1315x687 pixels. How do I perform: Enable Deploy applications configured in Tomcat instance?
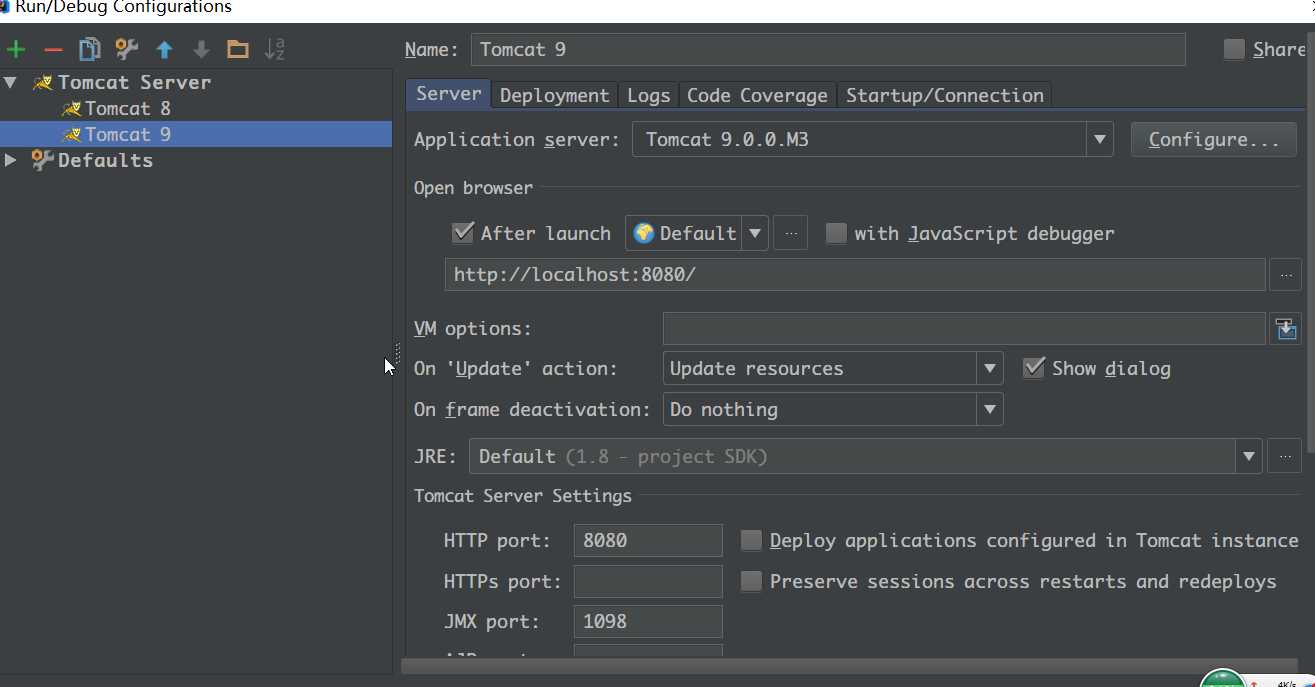tap(751, 541)
